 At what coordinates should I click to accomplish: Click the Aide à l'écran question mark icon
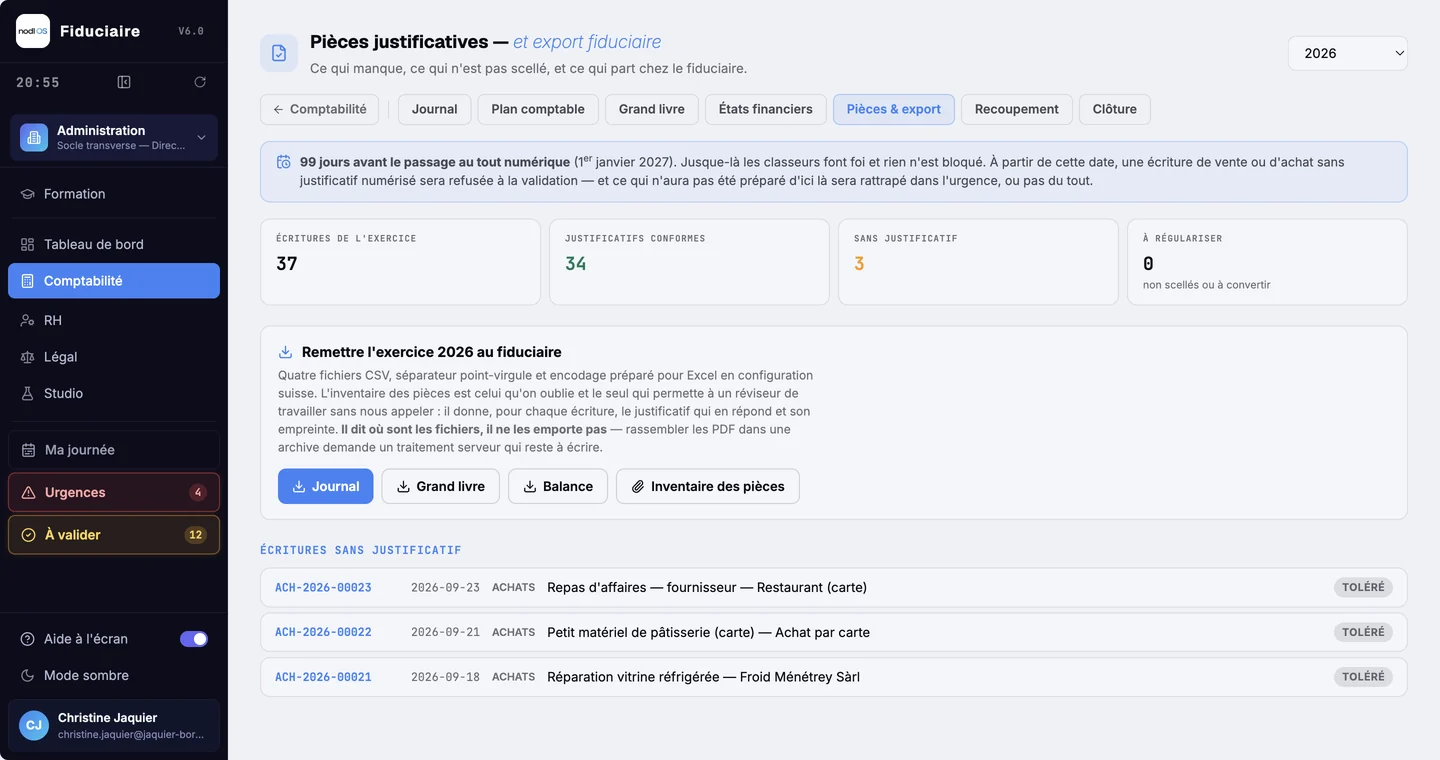click(x=27, y=639)
